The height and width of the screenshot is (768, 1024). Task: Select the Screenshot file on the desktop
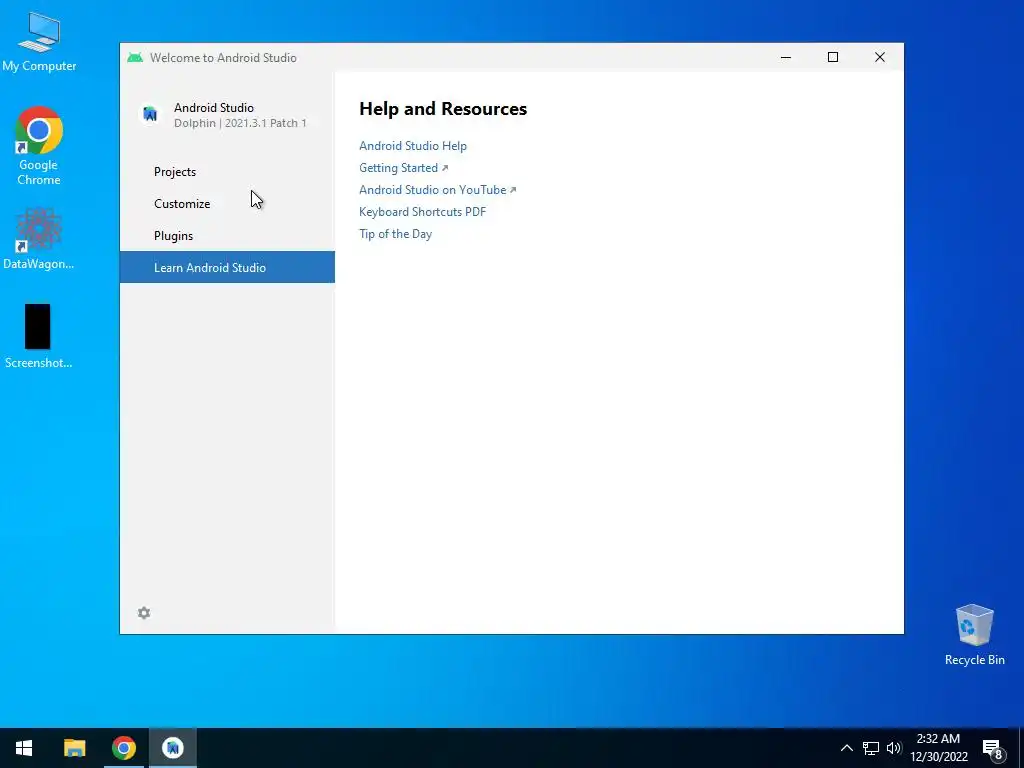pos(38,336)
